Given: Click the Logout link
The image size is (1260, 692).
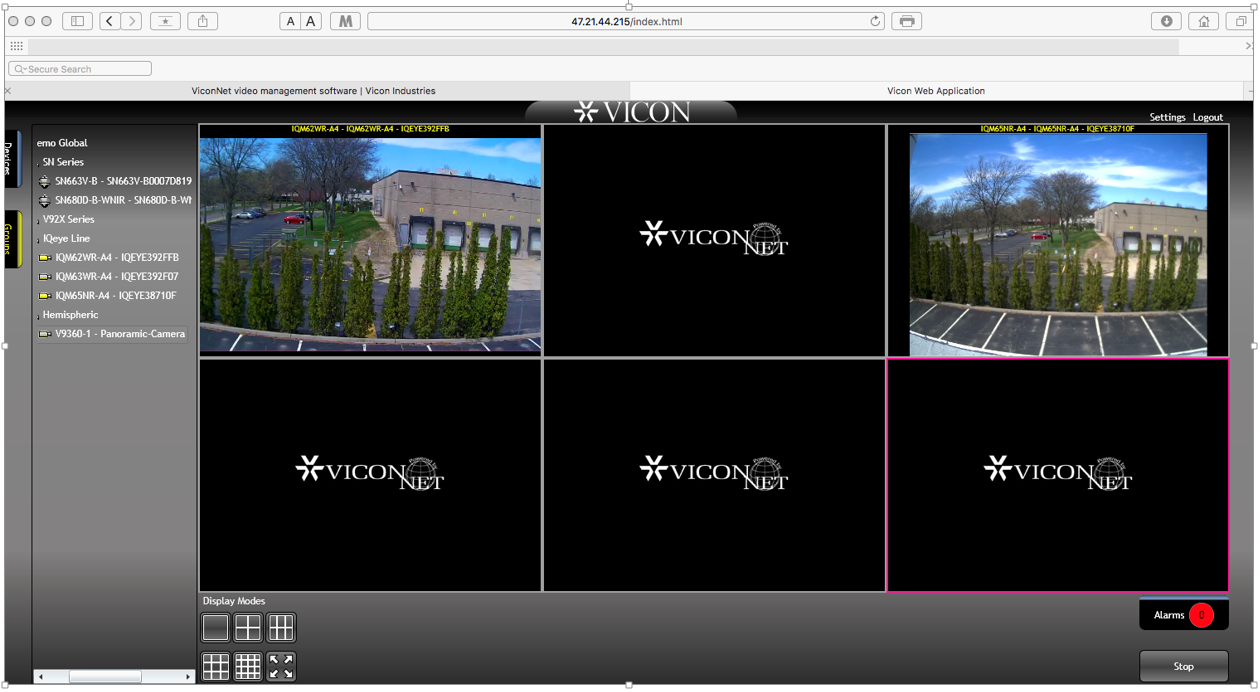Looking at the screenshot, I should (1207, 117).
